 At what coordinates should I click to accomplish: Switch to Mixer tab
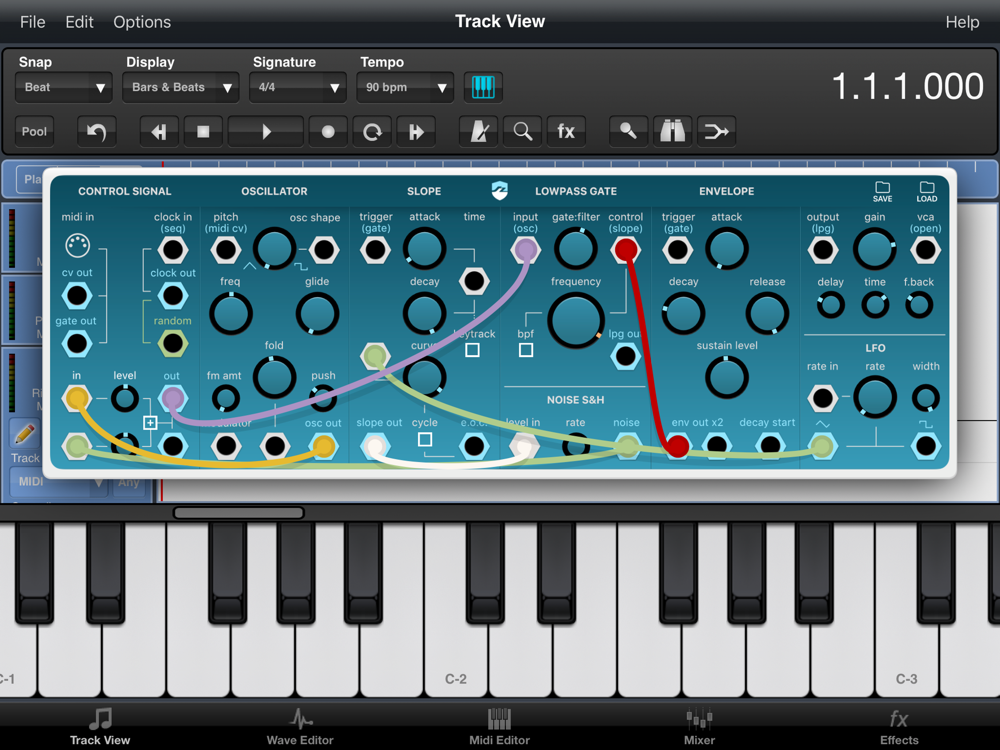click(700, 726)
